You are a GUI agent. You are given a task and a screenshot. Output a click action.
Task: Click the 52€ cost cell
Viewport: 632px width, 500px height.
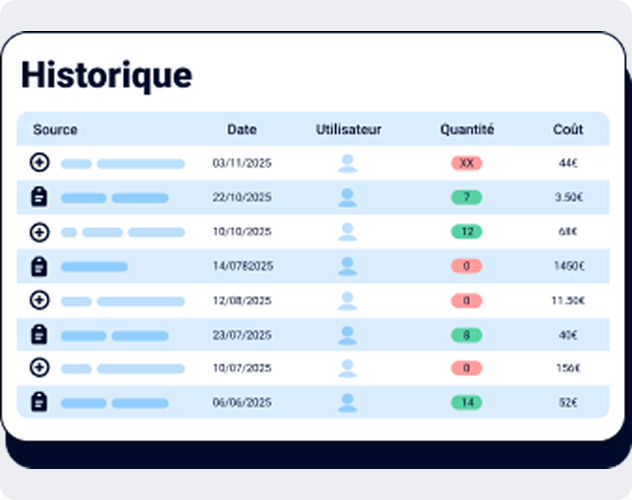pyautogui.click(x=568, y=402)
